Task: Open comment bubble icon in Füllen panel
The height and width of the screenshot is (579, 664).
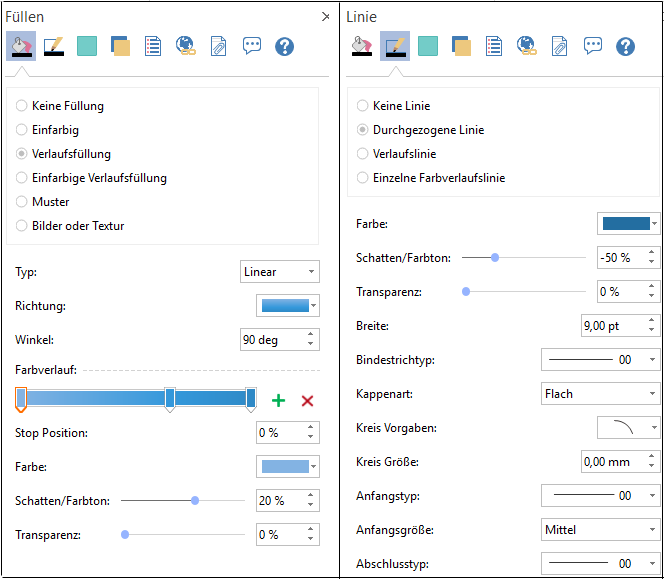Action: (x=252, y=46)
